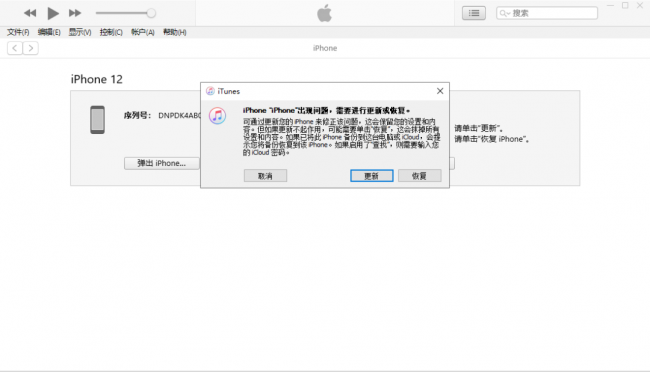
Task: Close the iTunes dialog with X
Action: [x=440, y=91]
